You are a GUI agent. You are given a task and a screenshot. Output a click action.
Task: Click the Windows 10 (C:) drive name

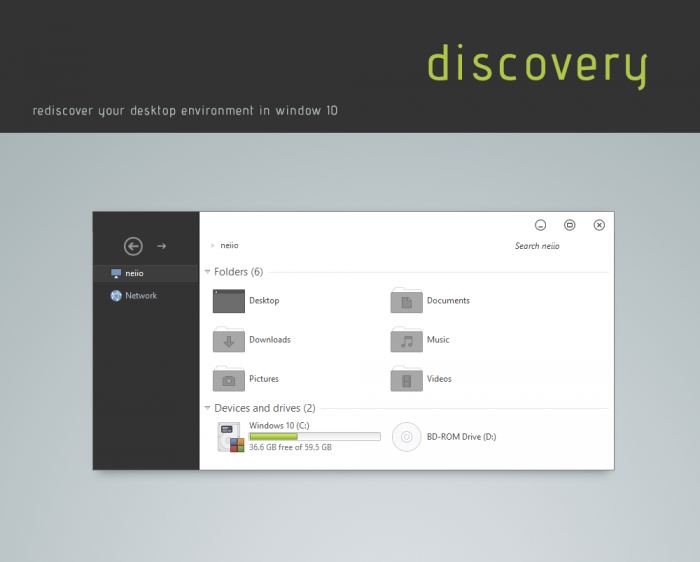tap(279, 425)
